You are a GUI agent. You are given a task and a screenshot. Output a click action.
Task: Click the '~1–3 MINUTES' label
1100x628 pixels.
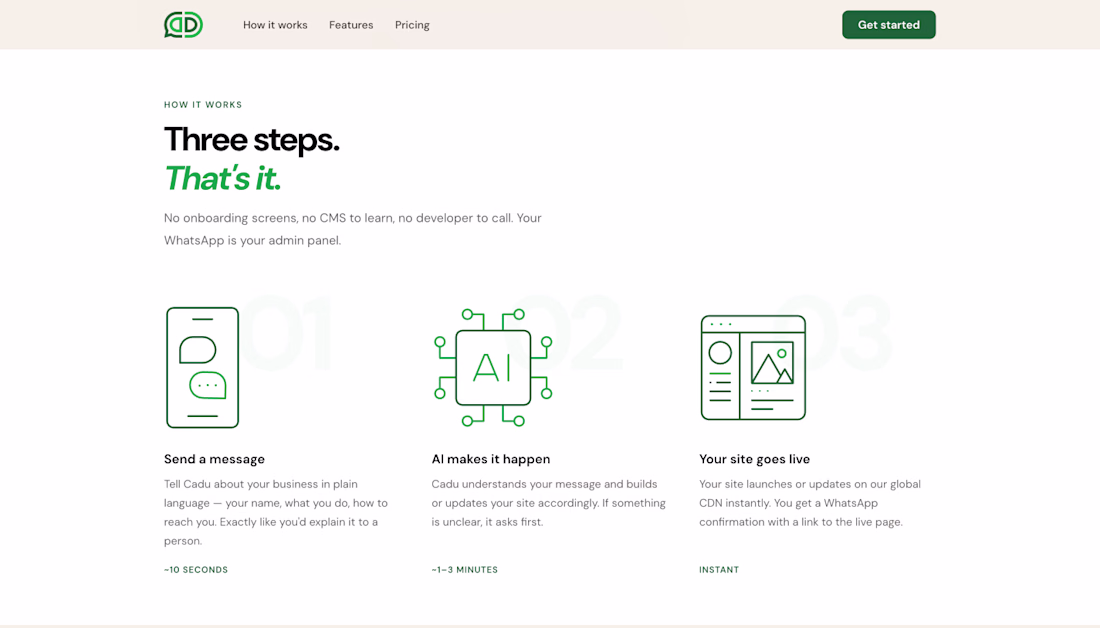pos(464,570)
